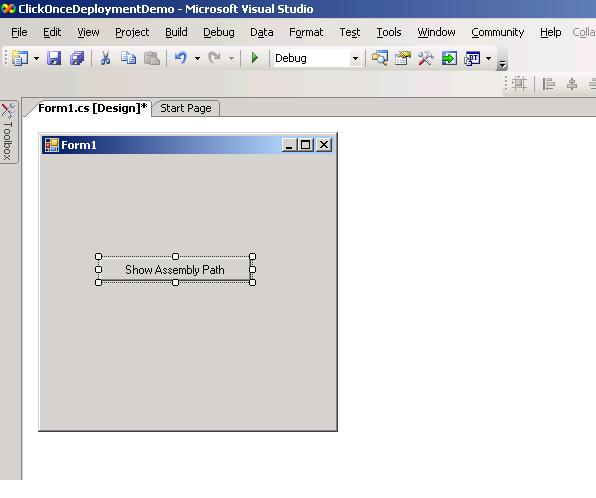Screen dimensions: 596x498
Task: Open the View menu
Action: pos(88,32)
